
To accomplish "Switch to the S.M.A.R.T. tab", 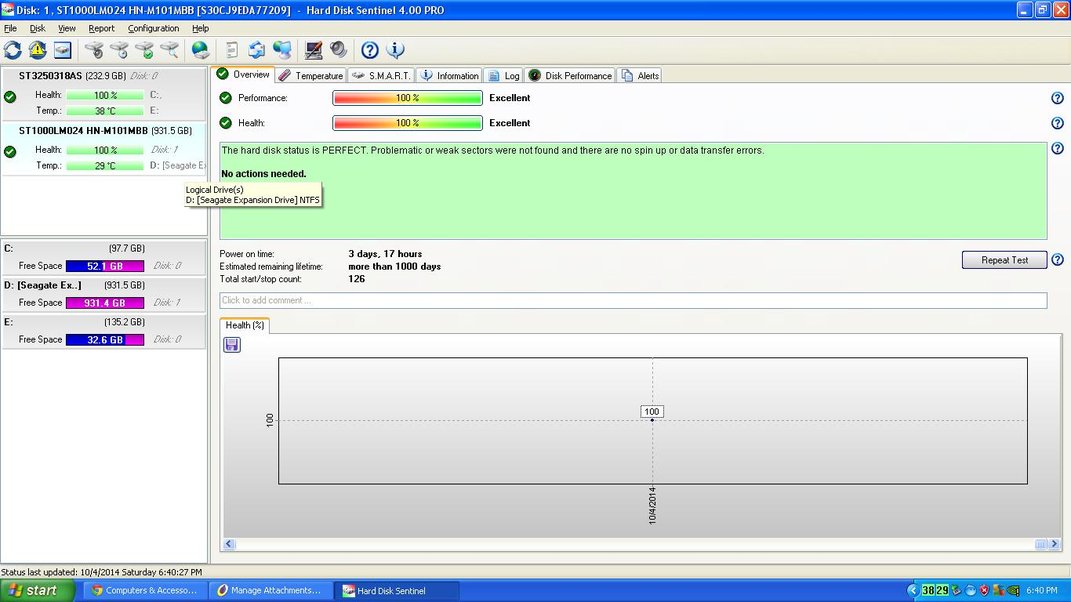I will (x=381, y=76).
